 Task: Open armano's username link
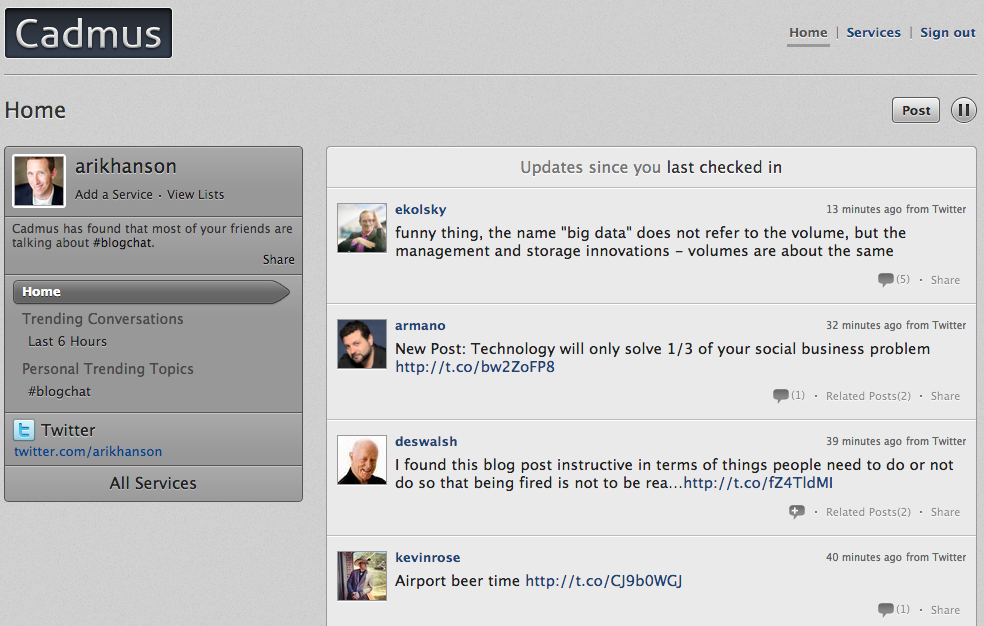(420, 326)
